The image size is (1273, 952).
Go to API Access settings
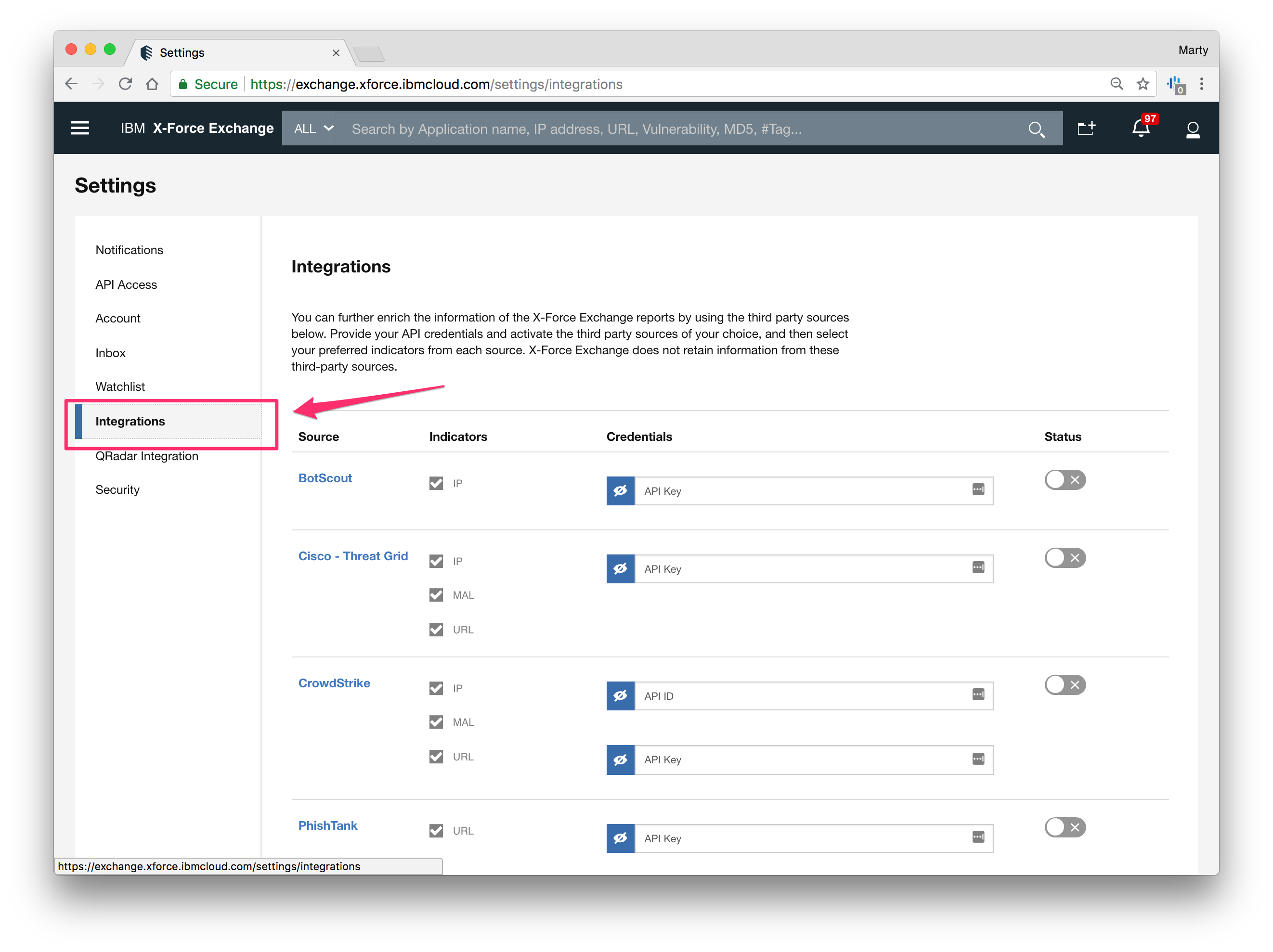[126, 284]
